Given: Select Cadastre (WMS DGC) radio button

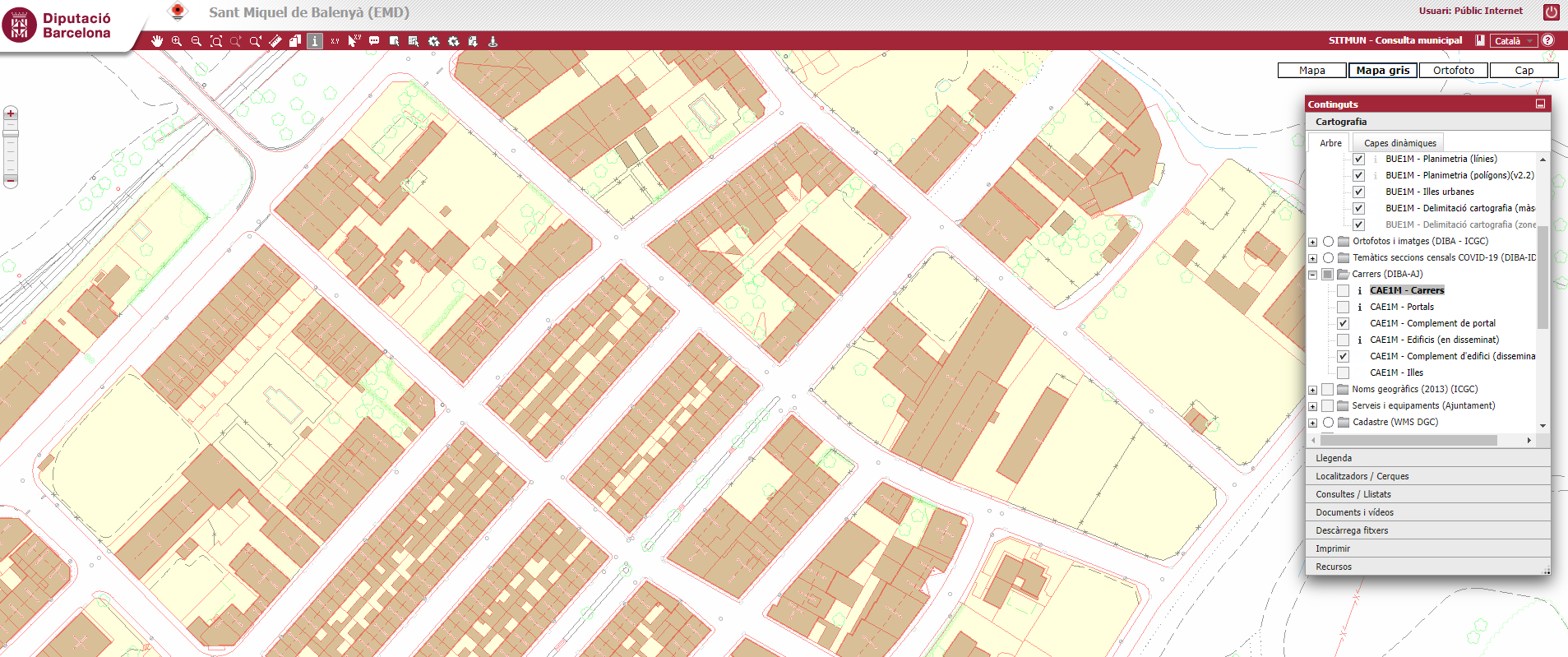Looking at the screenshot, I should pyautogui.click(x=1328, y=422).
